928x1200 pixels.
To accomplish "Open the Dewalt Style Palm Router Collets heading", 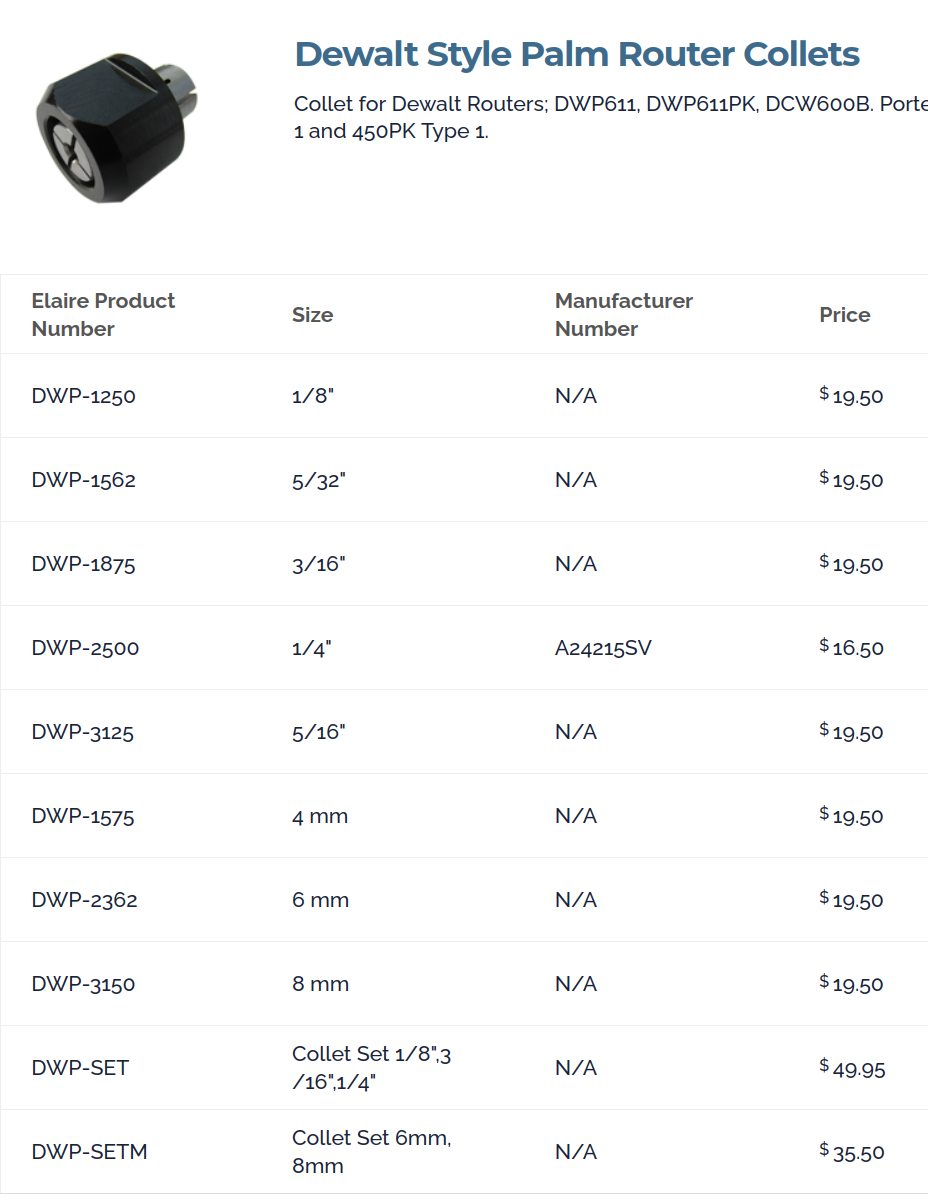I will coord(577,54).
